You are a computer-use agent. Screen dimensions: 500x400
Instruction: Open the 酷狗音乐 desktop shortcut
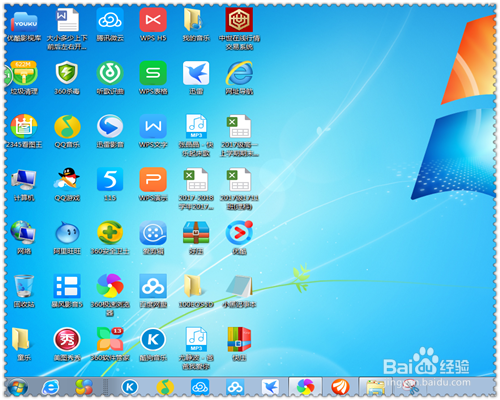point(153,339)
